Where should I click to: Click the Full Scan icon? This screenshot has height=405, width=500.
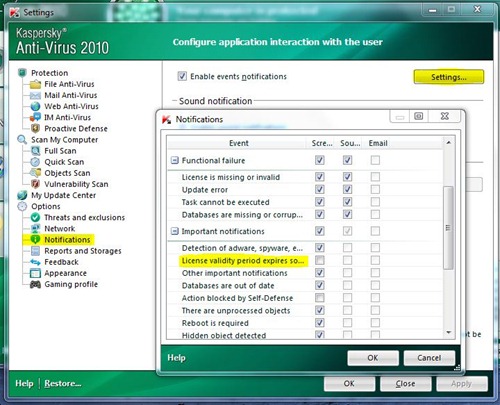35,151
